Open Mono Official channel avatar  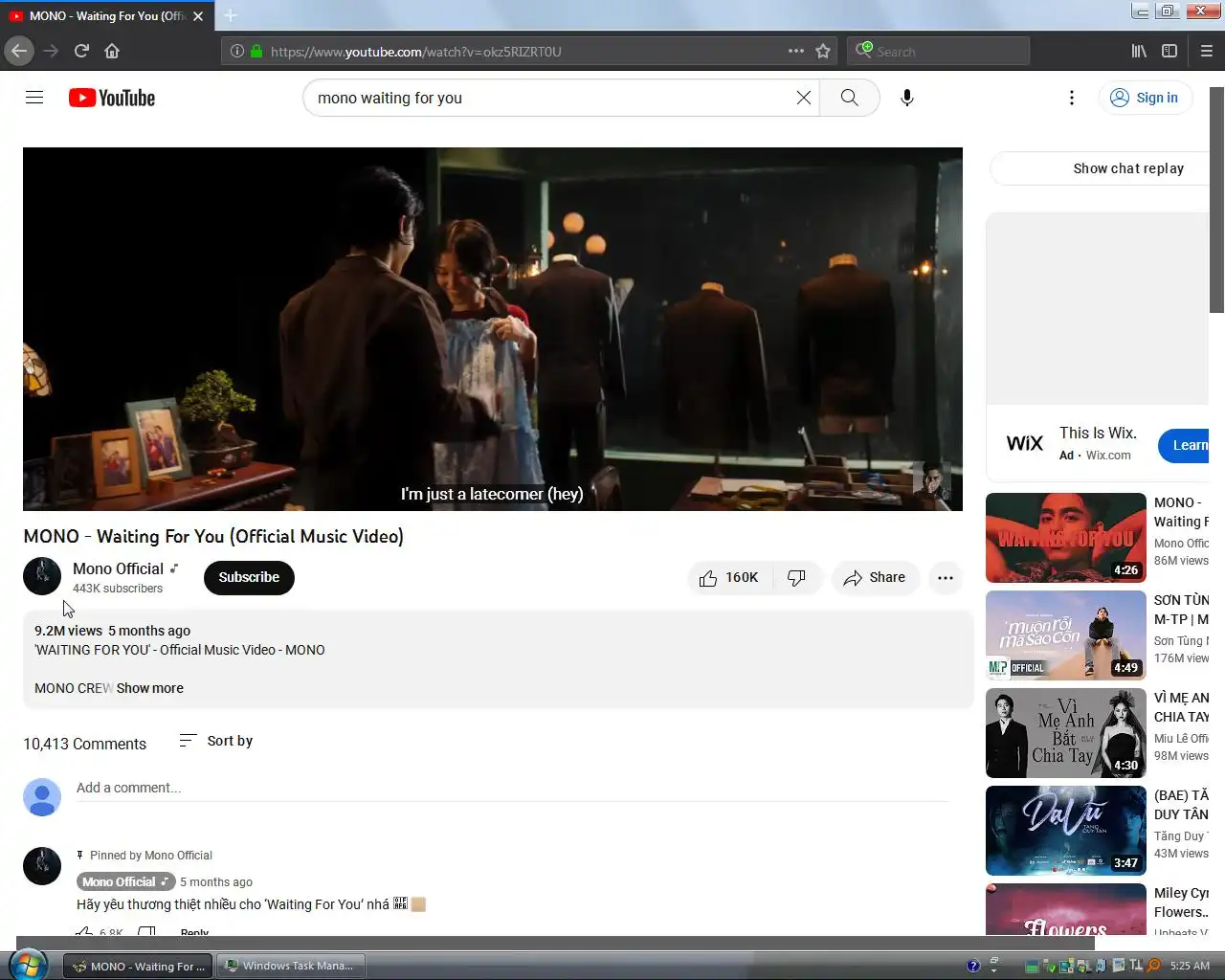coord(42,576)
